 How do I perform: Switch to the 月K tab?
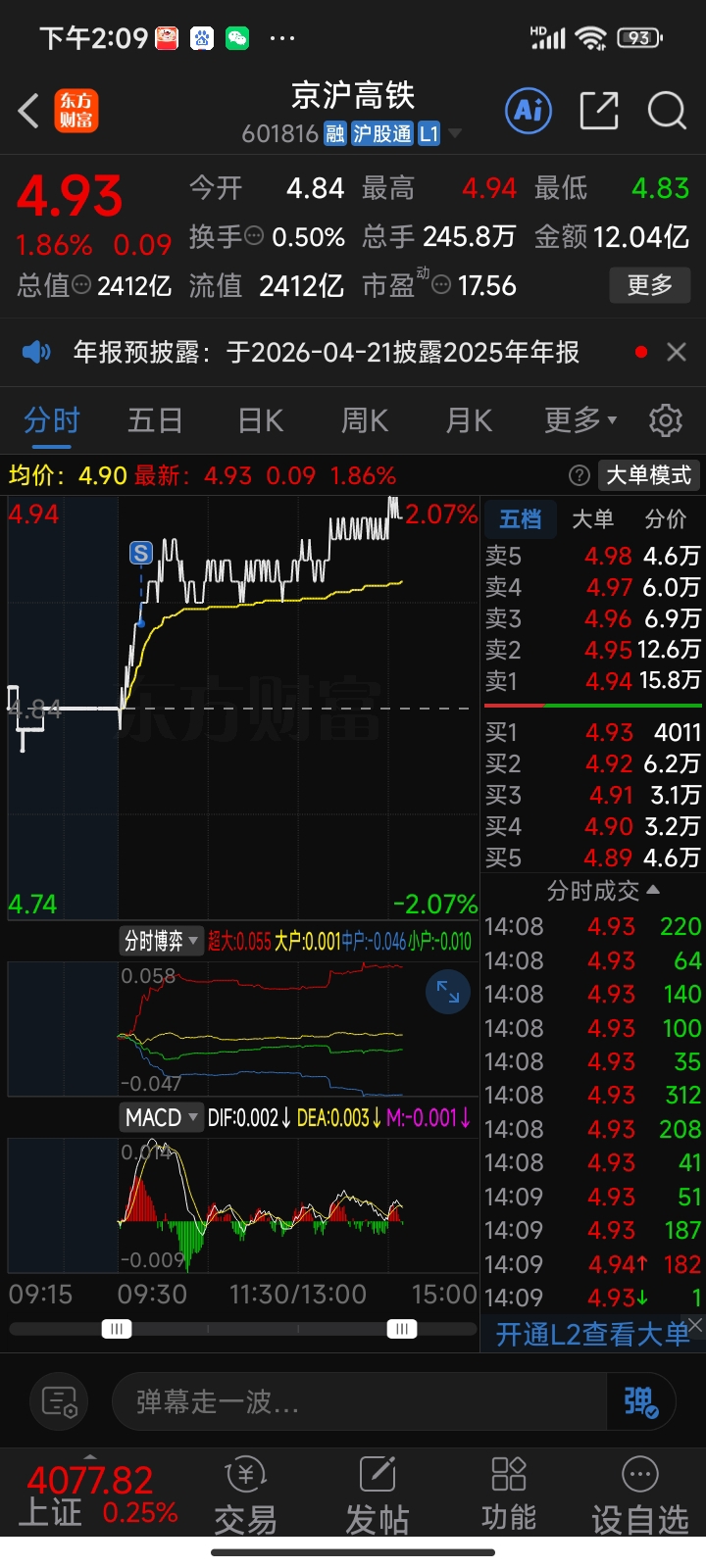click(468, 421)
